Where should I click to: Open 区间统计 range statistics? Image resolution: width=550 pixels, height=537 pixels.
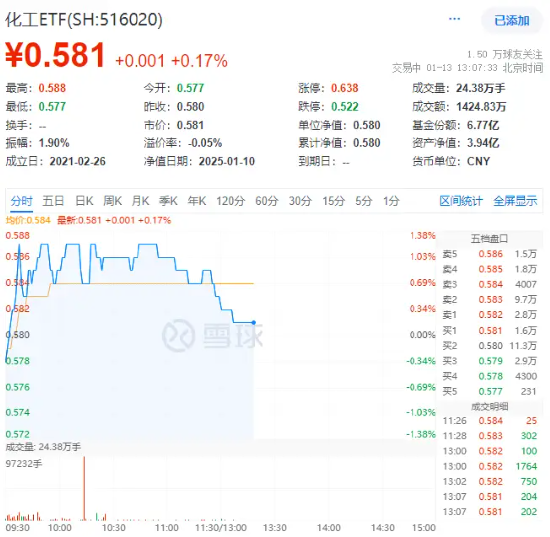(x=461, y=201)
